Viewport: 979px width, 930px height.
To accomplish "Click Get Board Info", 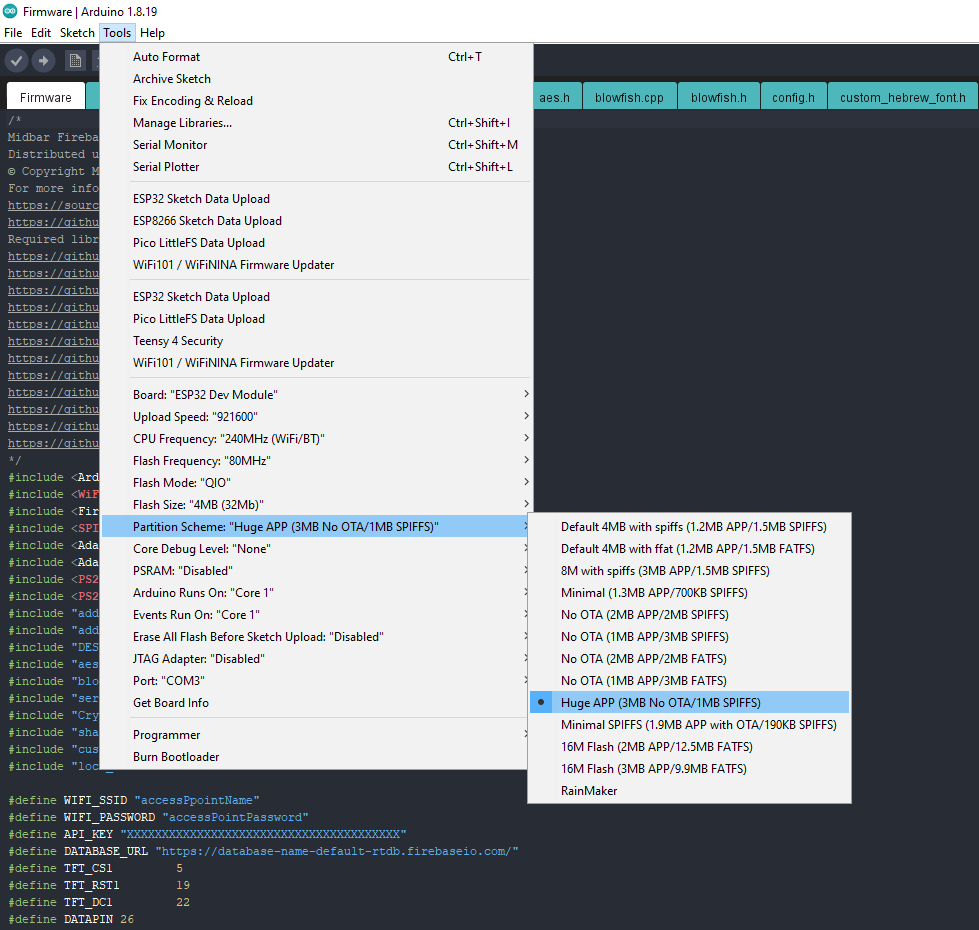I will (317, 703).
